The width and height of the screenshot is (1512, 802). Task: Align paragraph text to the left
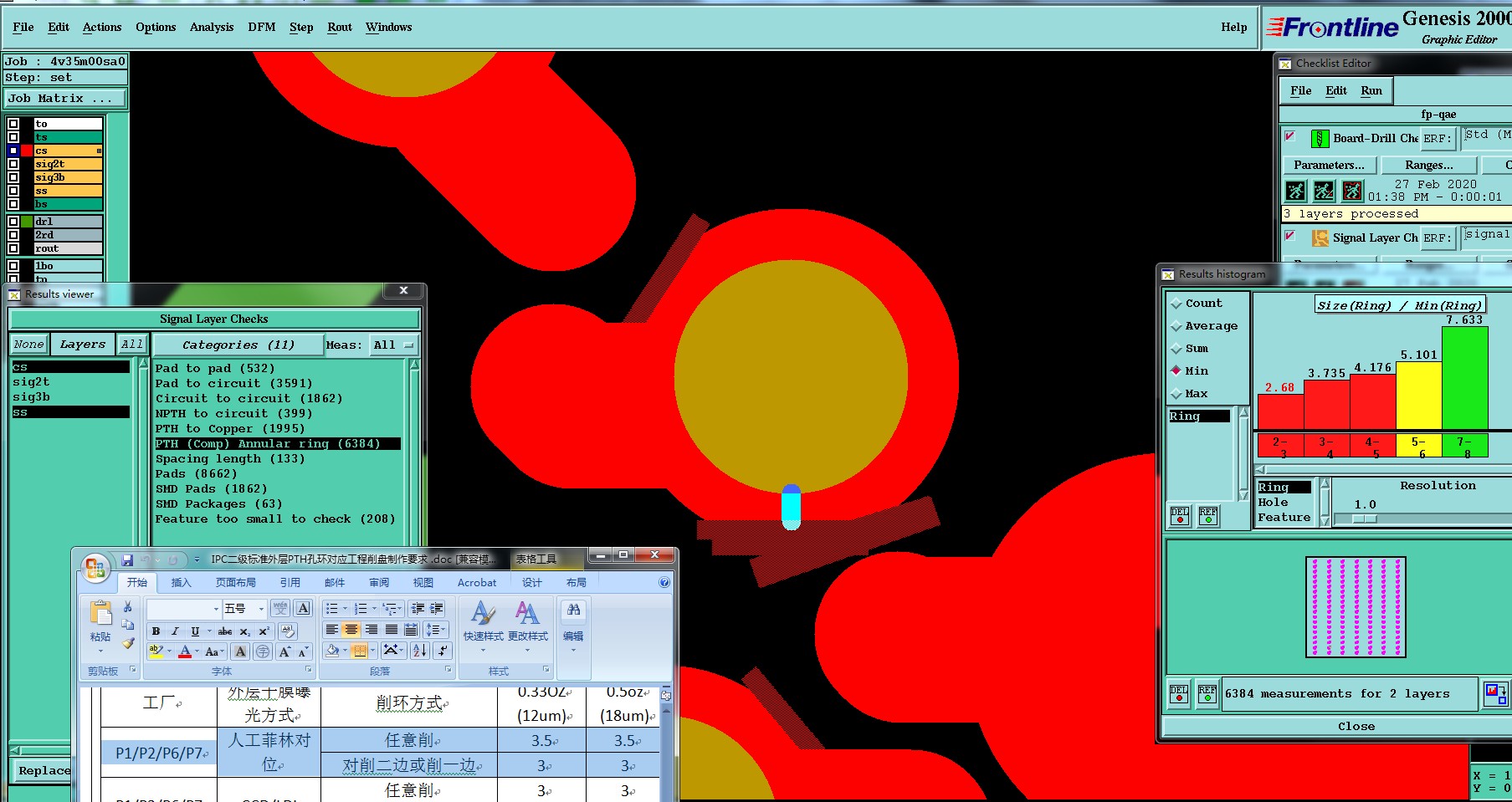[332, 630]
